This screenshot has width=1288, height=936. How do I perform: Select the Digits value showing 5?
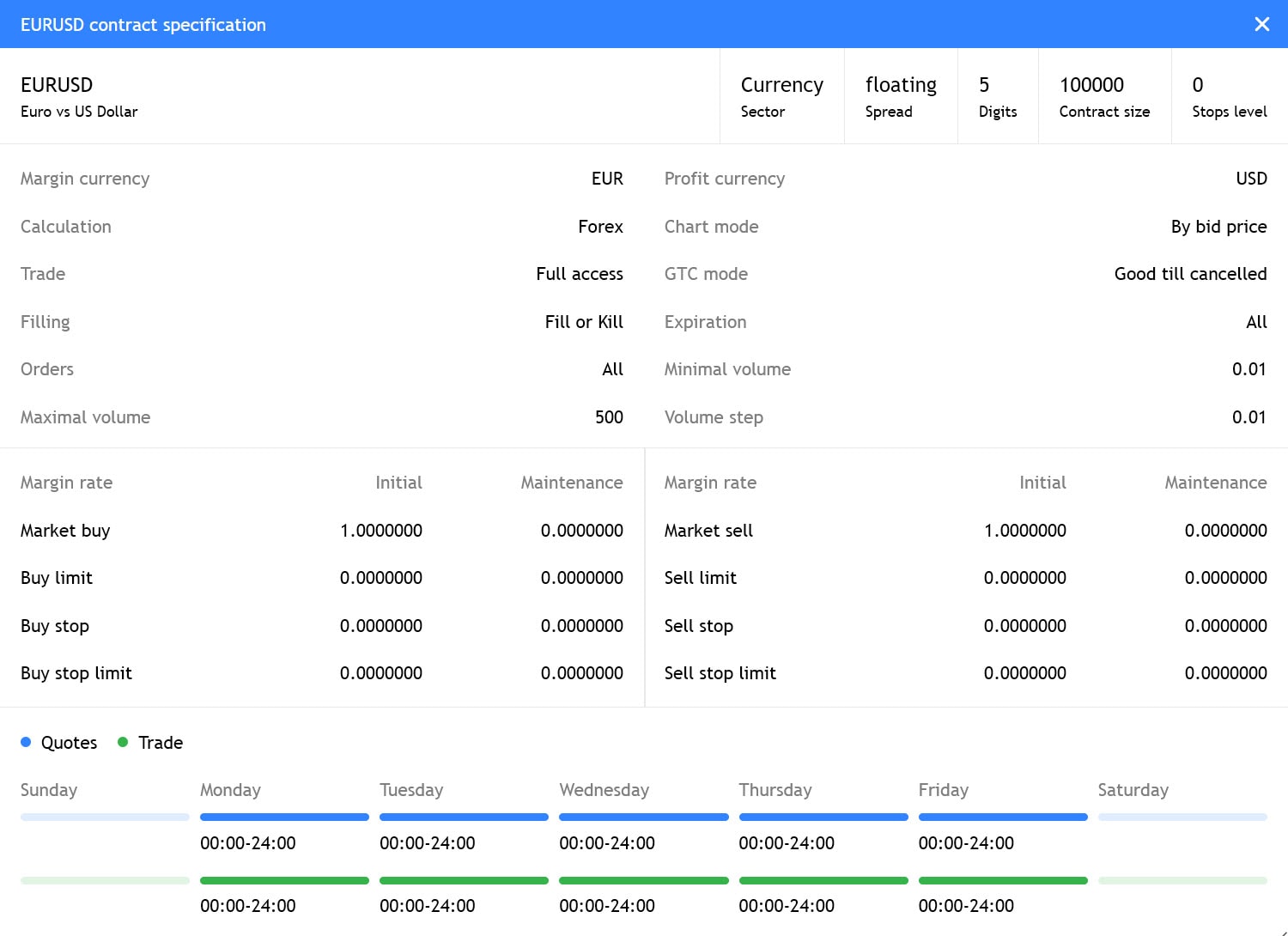[x=998, y=95]
